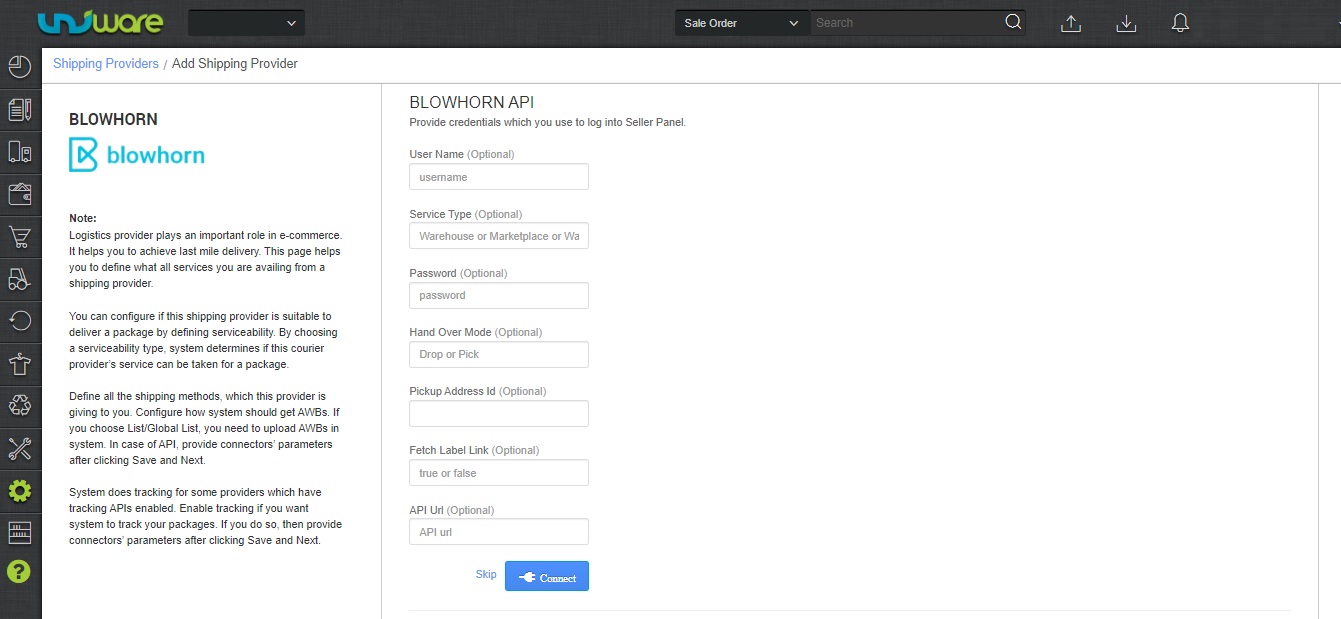
Task: Open the dashboard pie chart icon
Action: [x=20, y=67]
